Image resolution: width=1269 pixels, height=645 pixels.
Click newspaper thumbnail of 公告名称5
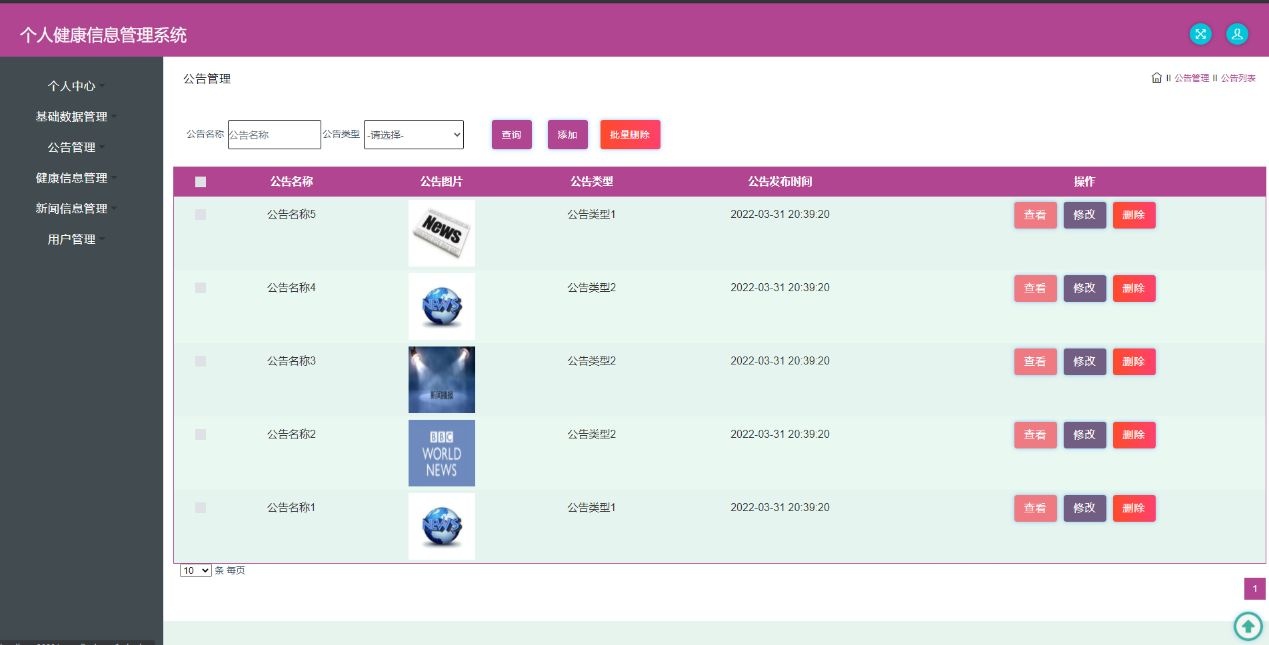tap(442, 233)
